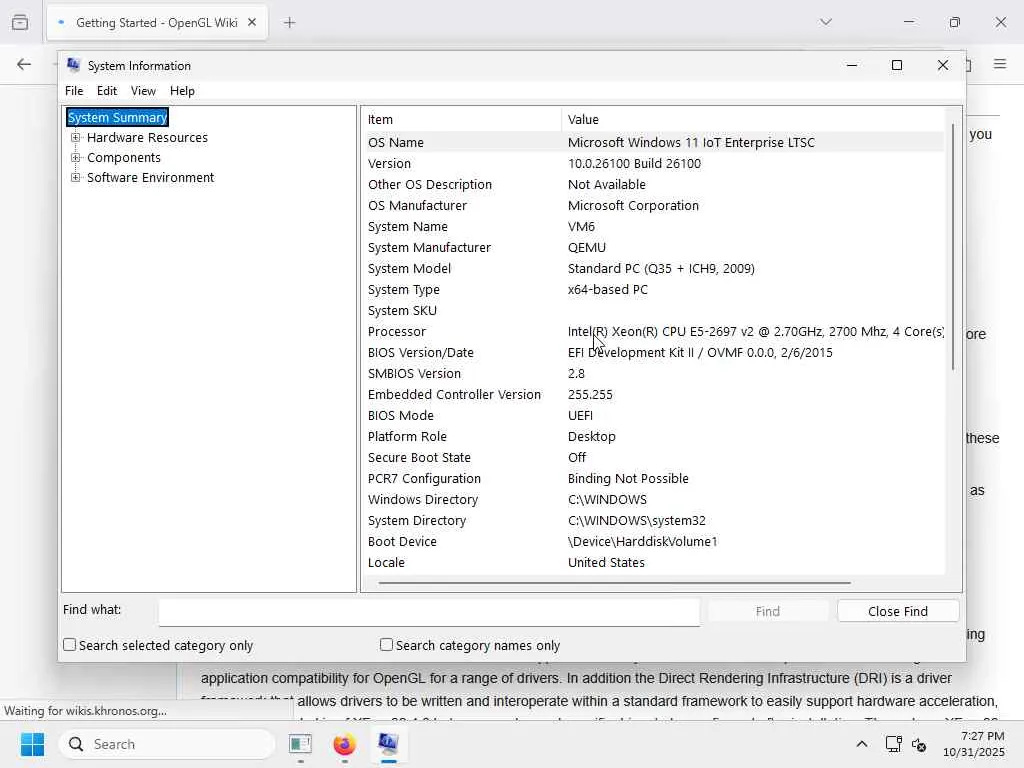Expand the Hardware Resources node
The image size is (1024, 768).
tap(76, 138)
